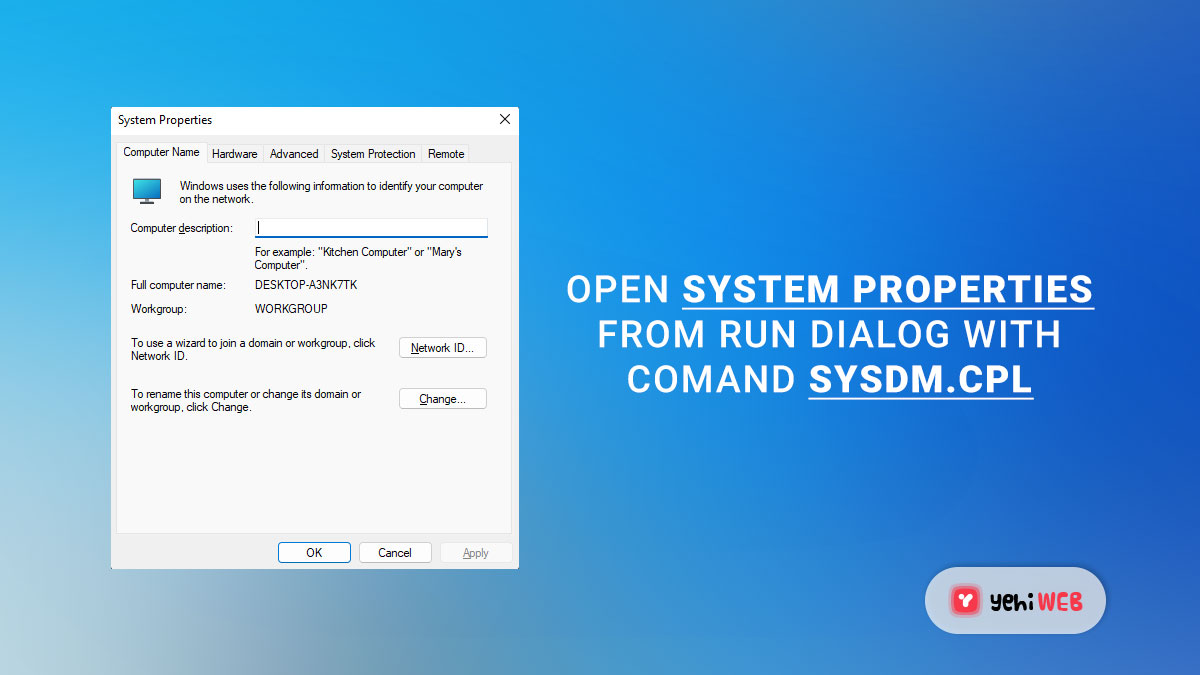This screenshot has width=1200, height=675.
Task: Click the Change... button
Action: [442, 399]
